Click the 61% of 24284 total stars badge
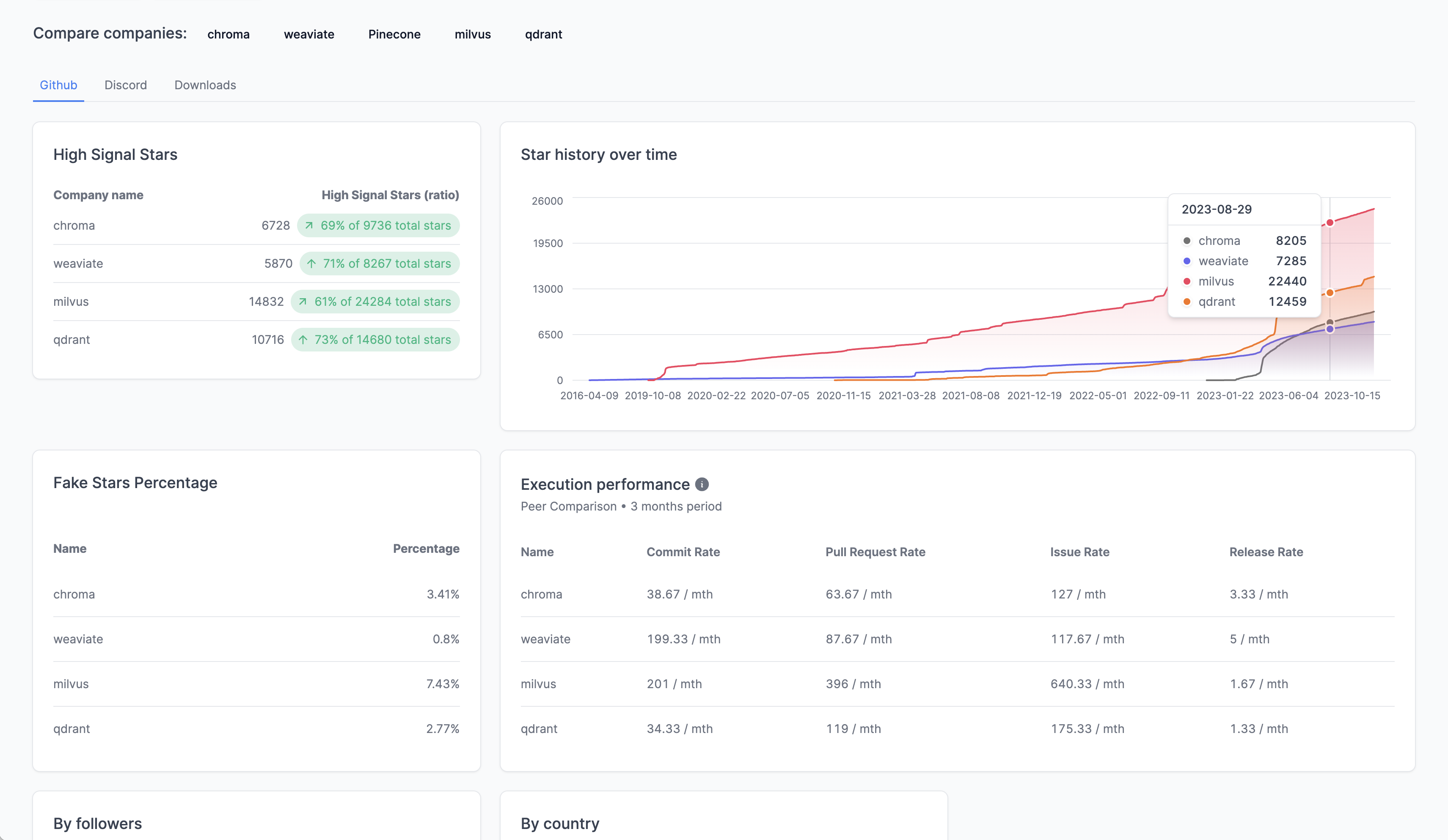1448x840 pixels. coord(375,302)
